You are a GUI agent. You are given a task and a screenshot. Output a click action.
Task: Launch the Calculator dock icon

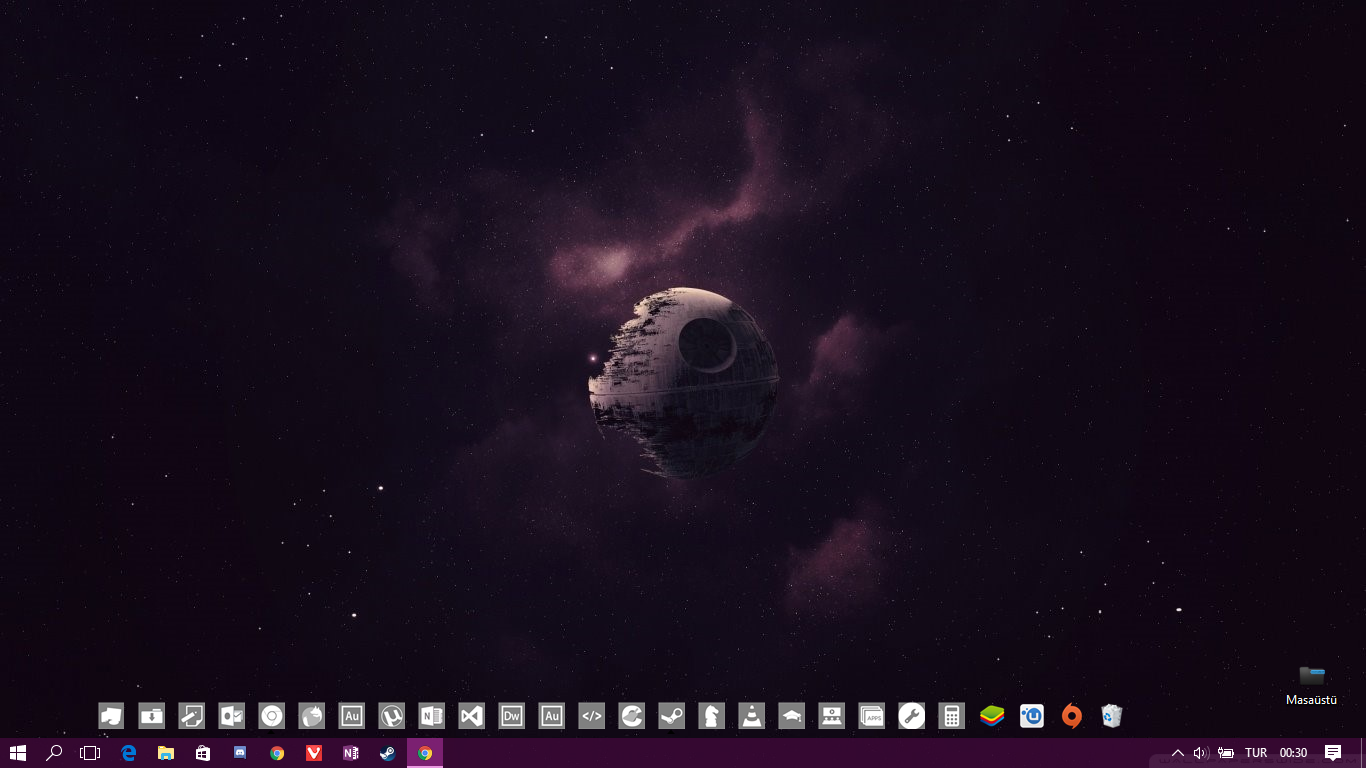point(951,715)
